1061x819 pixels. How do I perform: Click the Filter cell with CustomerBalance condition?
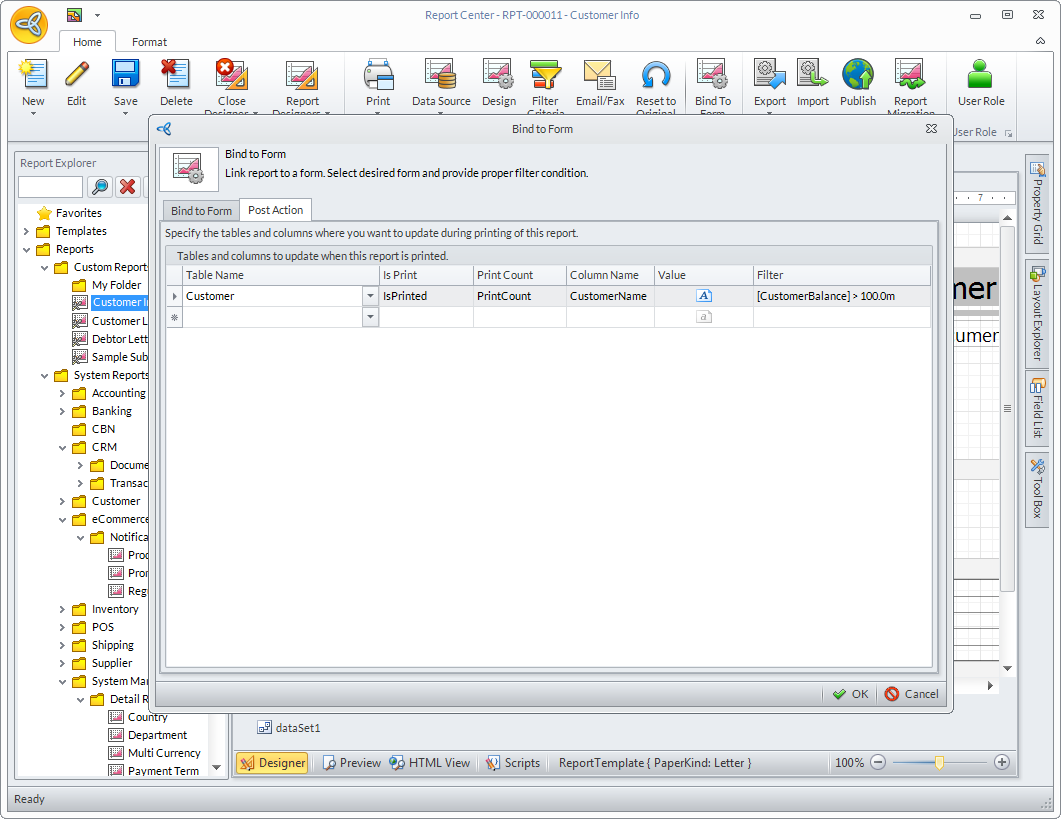(x=840, y=296)
